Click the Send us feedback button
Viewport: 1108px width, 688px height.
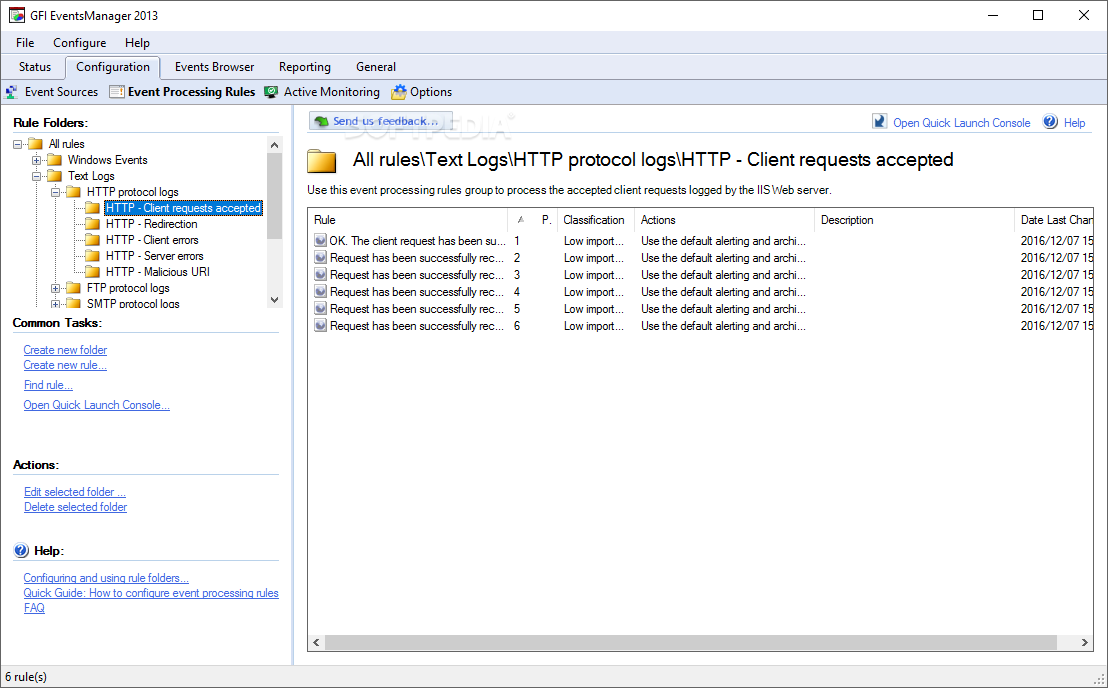[381, 121]
